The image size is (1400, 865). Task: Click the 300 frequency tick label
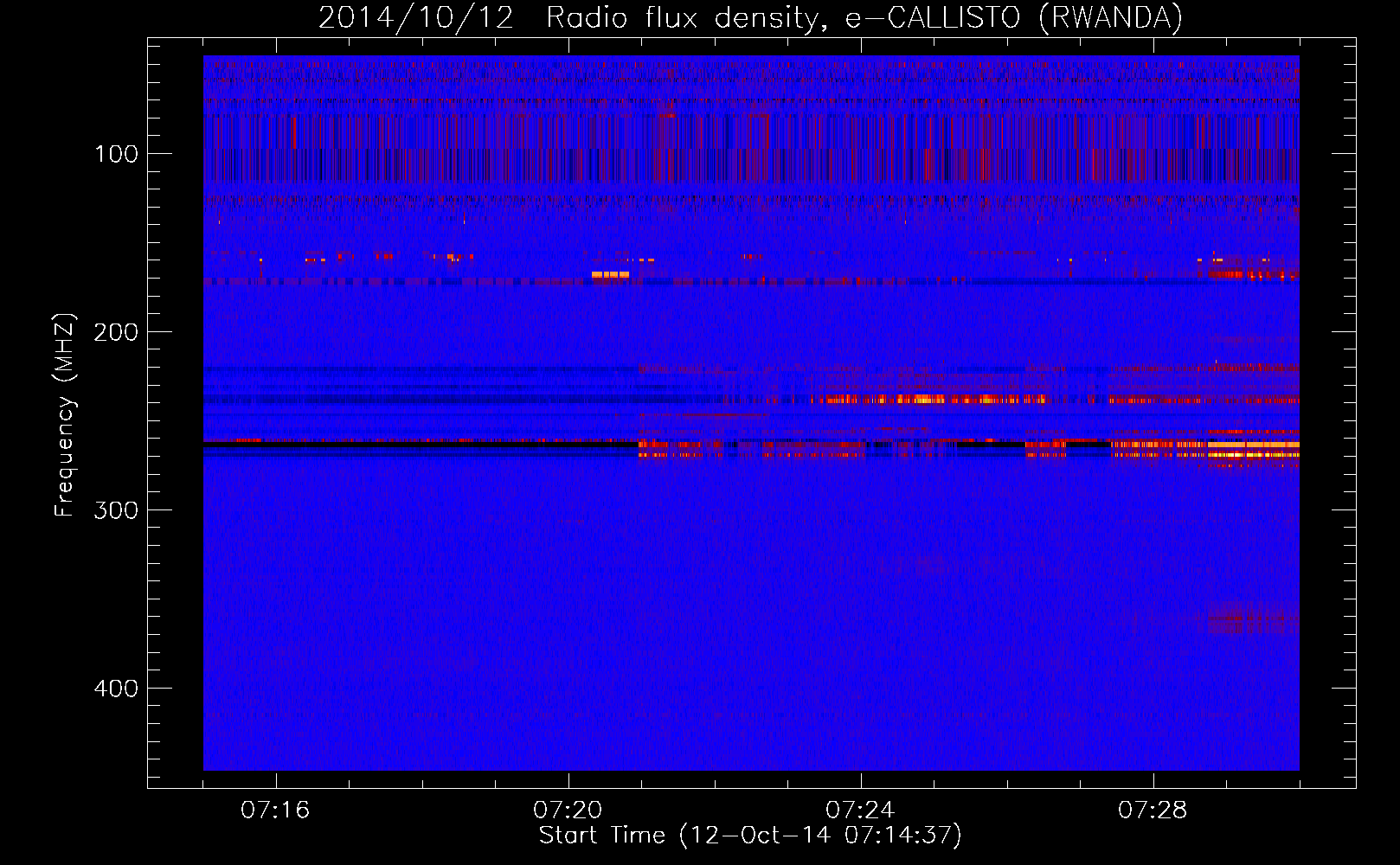pyautogui.click(x=116, y=510)
